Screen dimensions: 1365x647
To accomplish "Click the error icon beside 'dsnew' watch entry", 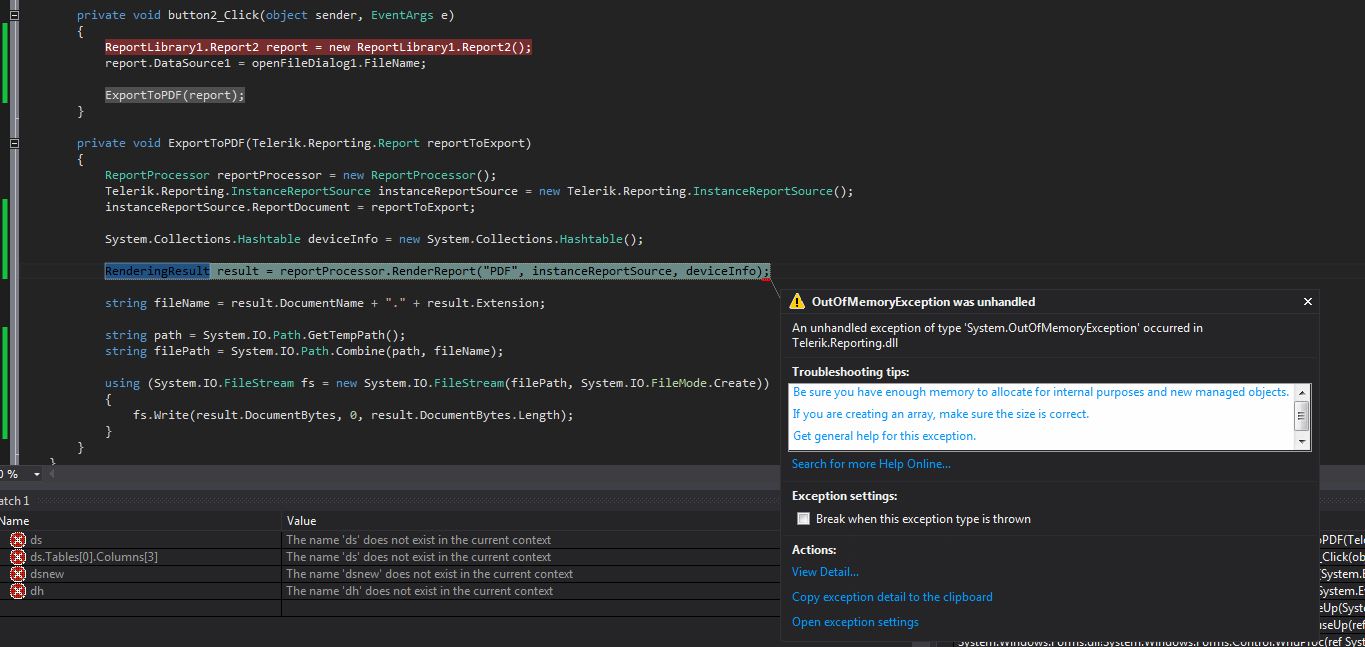I will [17, 574].
